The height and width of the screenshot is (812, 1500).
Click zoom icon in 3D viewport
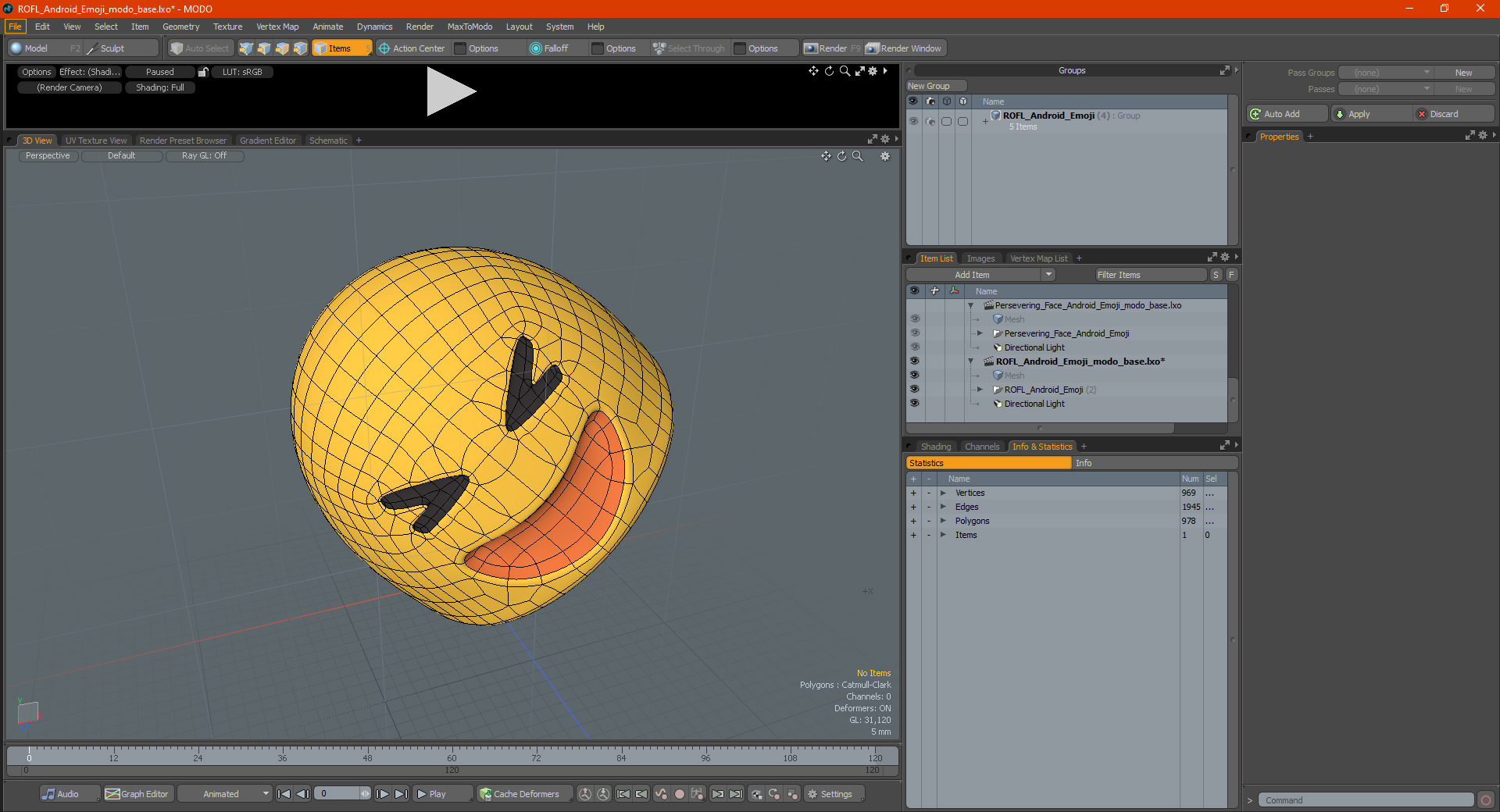858,156
